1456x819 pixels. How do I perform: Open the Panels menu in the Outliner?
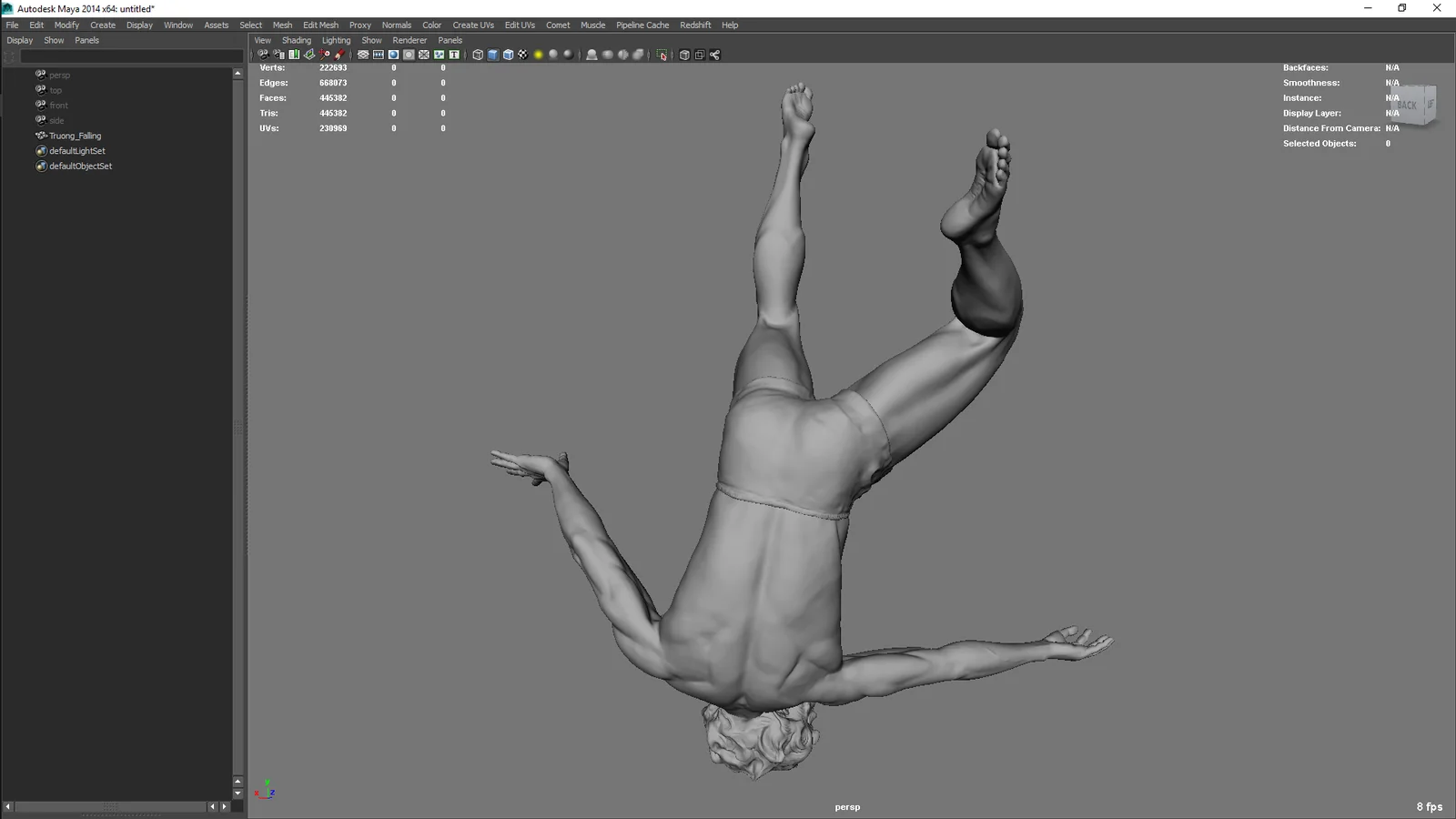pyautogui.click(x=86, y=40)
